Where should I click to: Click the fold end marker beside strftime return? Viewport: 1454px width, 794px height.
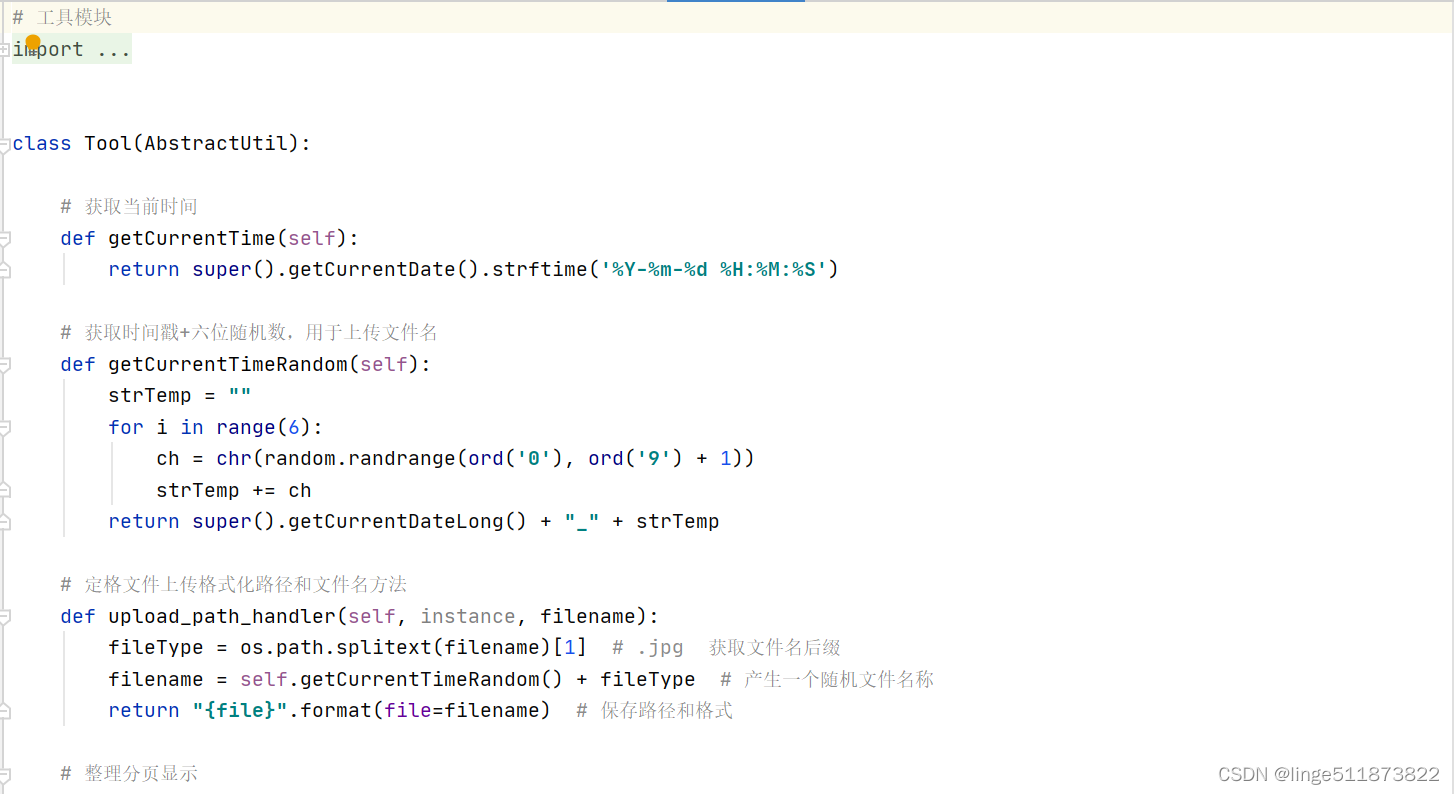(x=4, y=270)
